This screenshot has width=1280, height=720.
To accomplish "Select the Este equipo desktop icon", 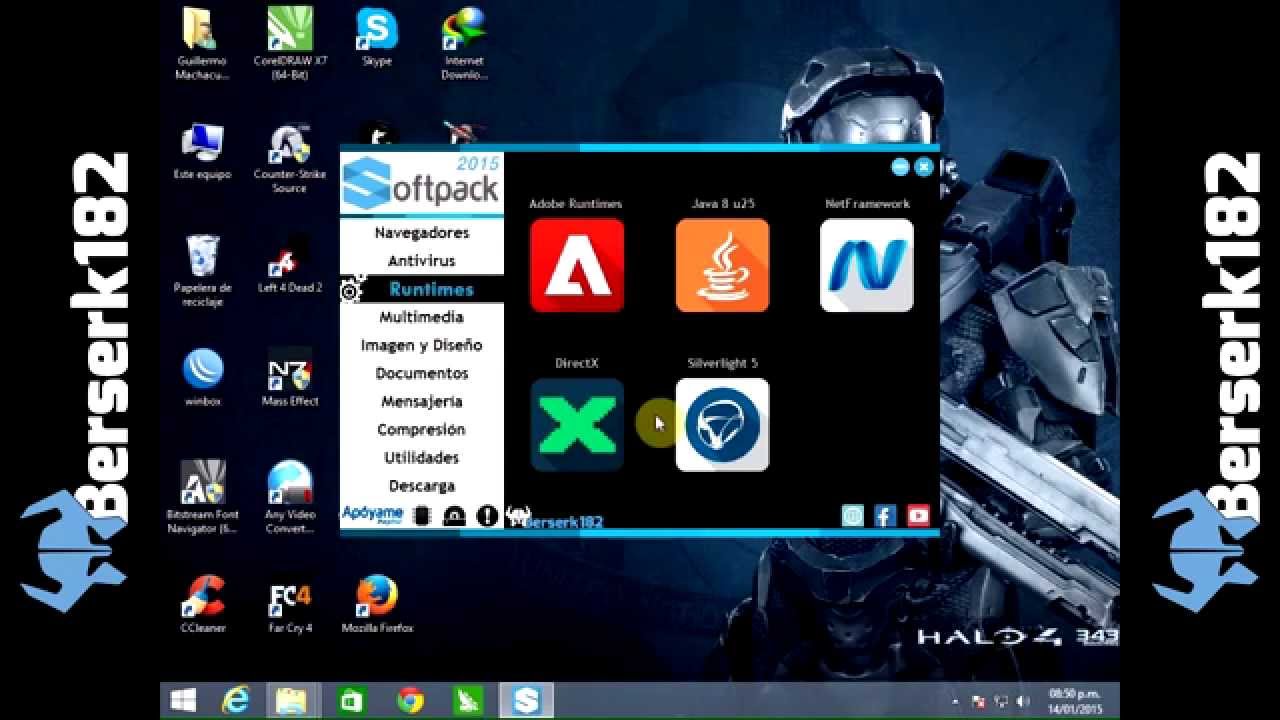I will click(202, 152).
